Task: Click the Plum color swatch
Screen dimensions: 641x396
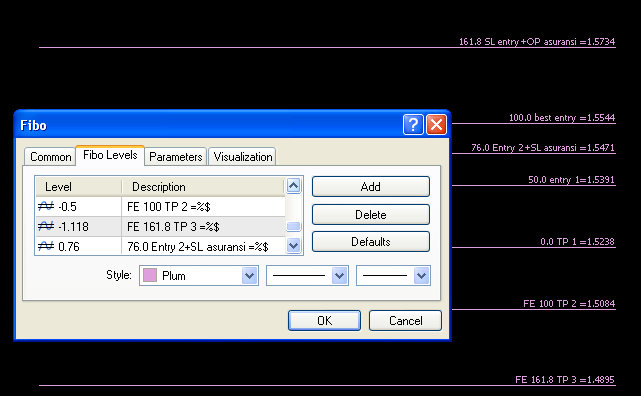Action: 150,275
